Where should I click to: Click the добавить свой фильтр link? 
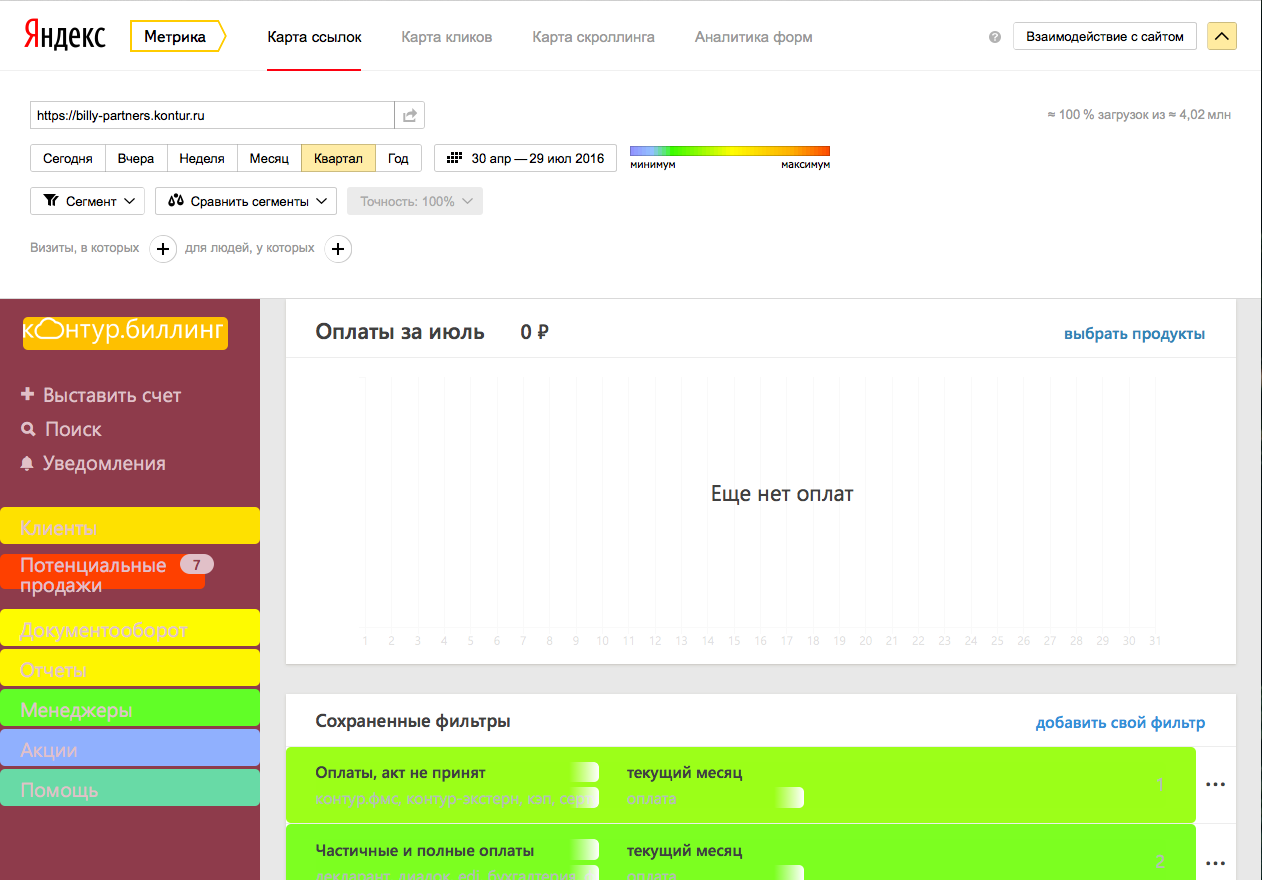click(x=1120, y=722)
